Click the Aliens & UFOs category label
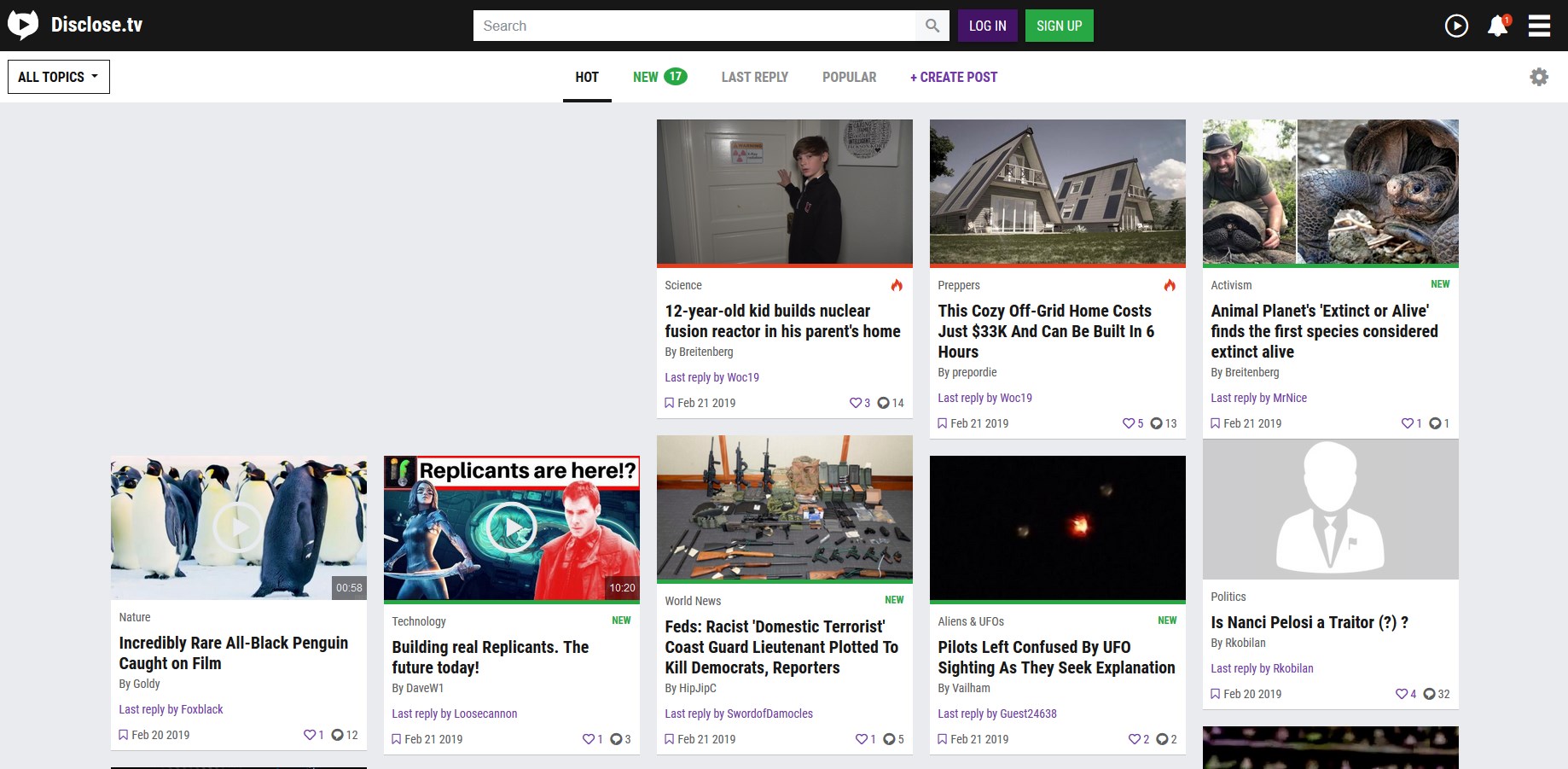 (x=971, y=621)
